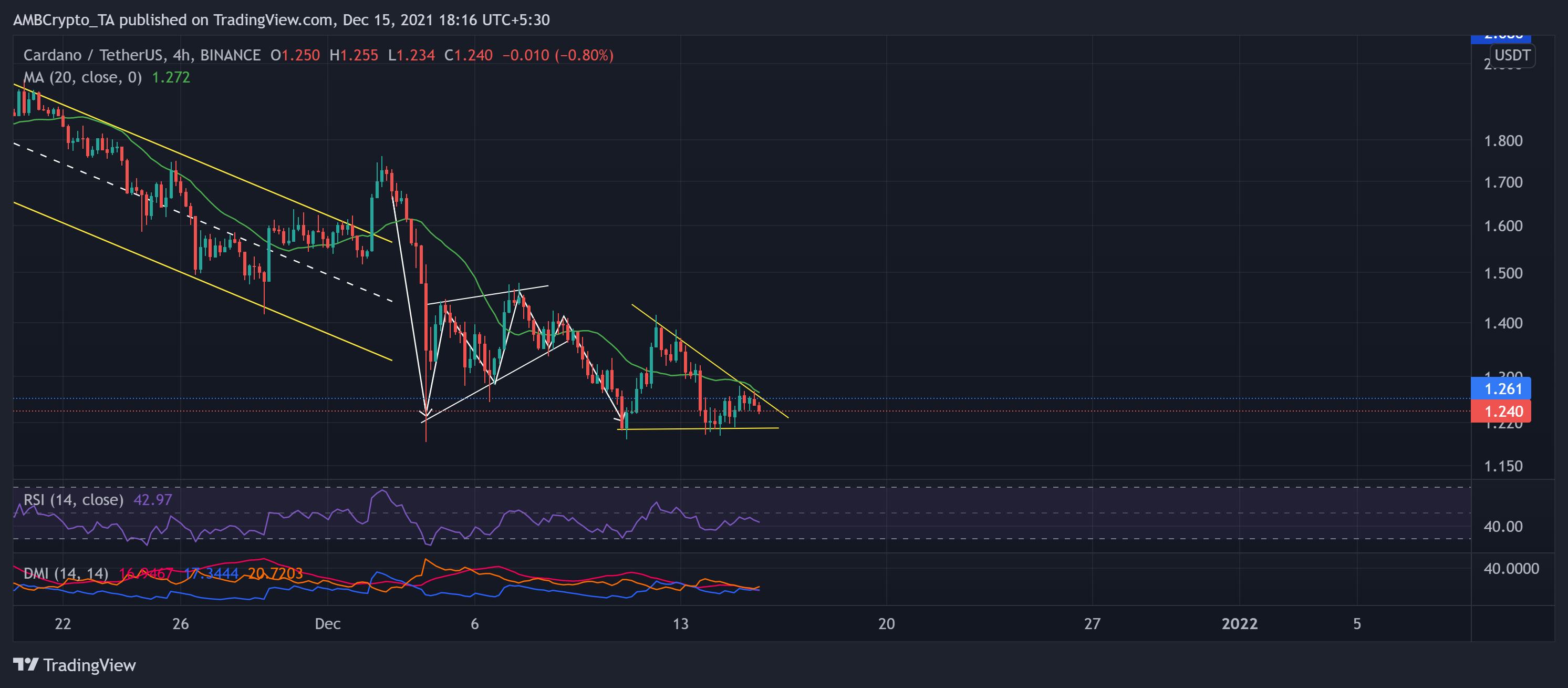Click the 1.800 price scale label
1568x688 pixels.
coord(1502,141)
